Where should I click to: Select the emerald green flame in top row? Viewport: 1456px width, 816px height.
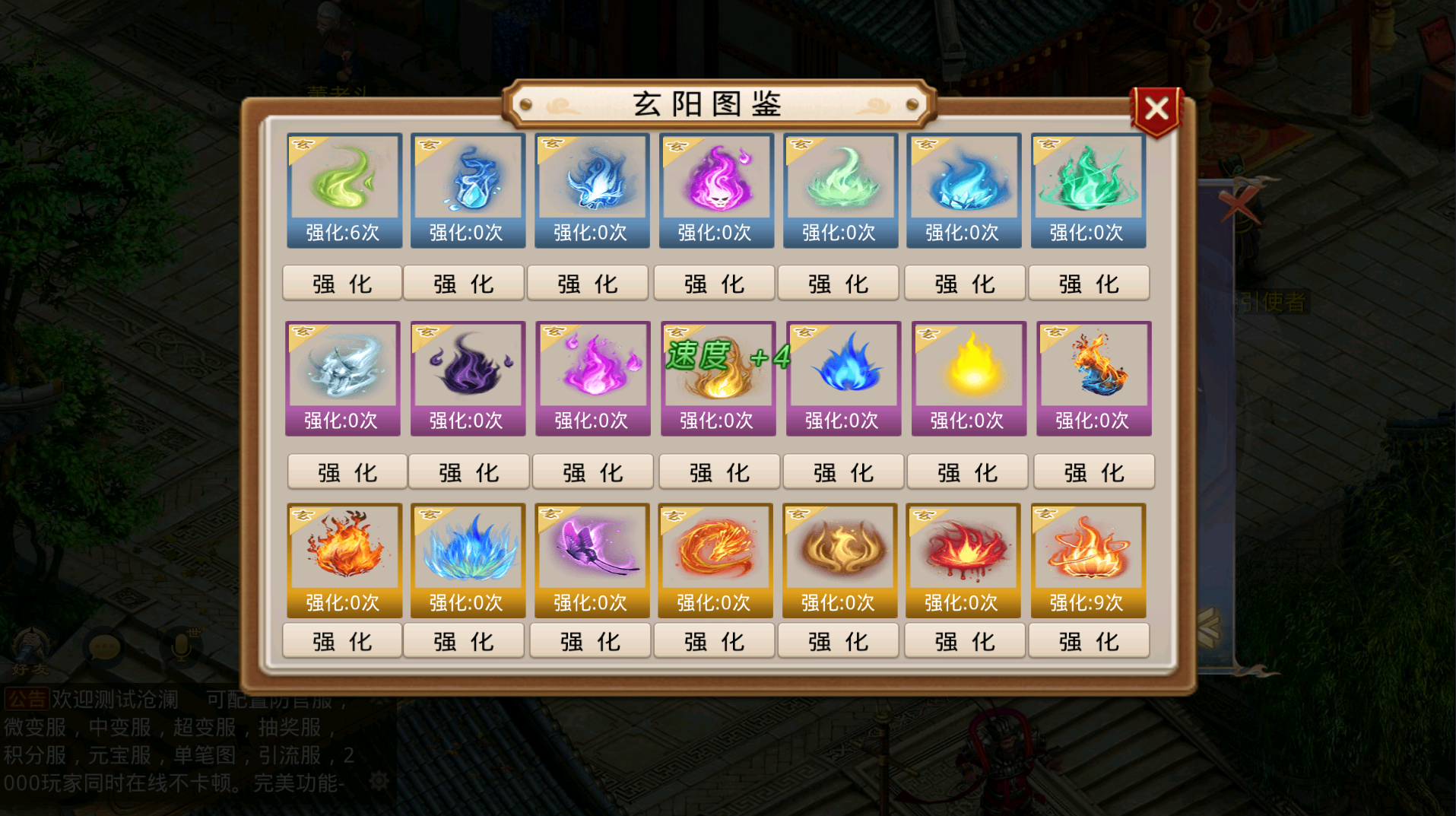click(x=1088, y=190)
